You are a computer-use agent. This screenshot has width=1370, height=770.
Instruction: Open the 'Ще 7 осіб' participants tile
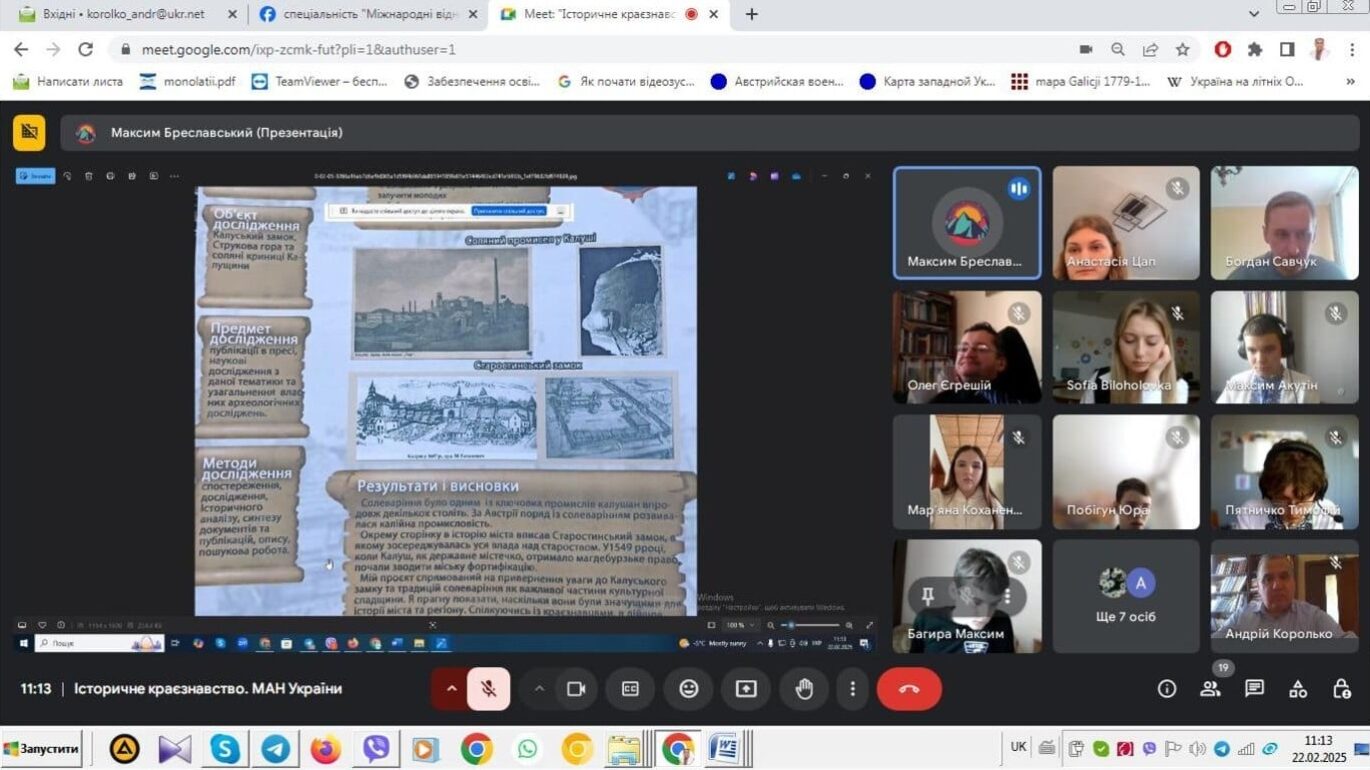coord(1125,597)
